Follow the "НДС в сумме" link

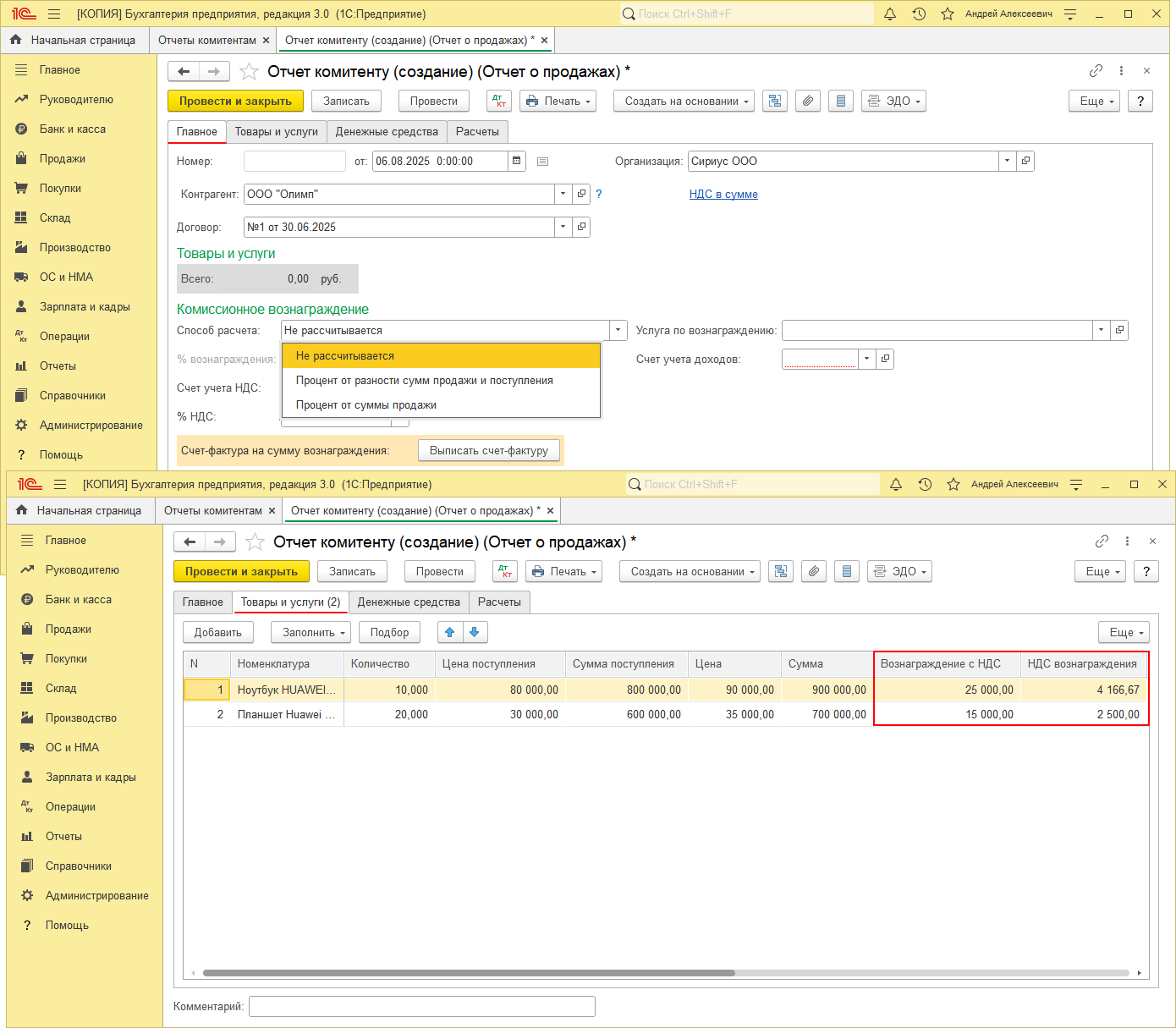[x=723, y=194]
